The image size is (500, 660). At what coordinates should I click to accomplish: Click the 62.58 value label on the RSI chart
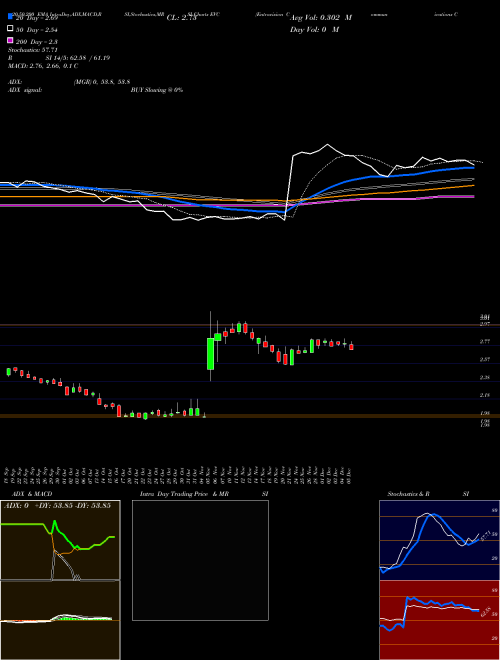(487, 612)
